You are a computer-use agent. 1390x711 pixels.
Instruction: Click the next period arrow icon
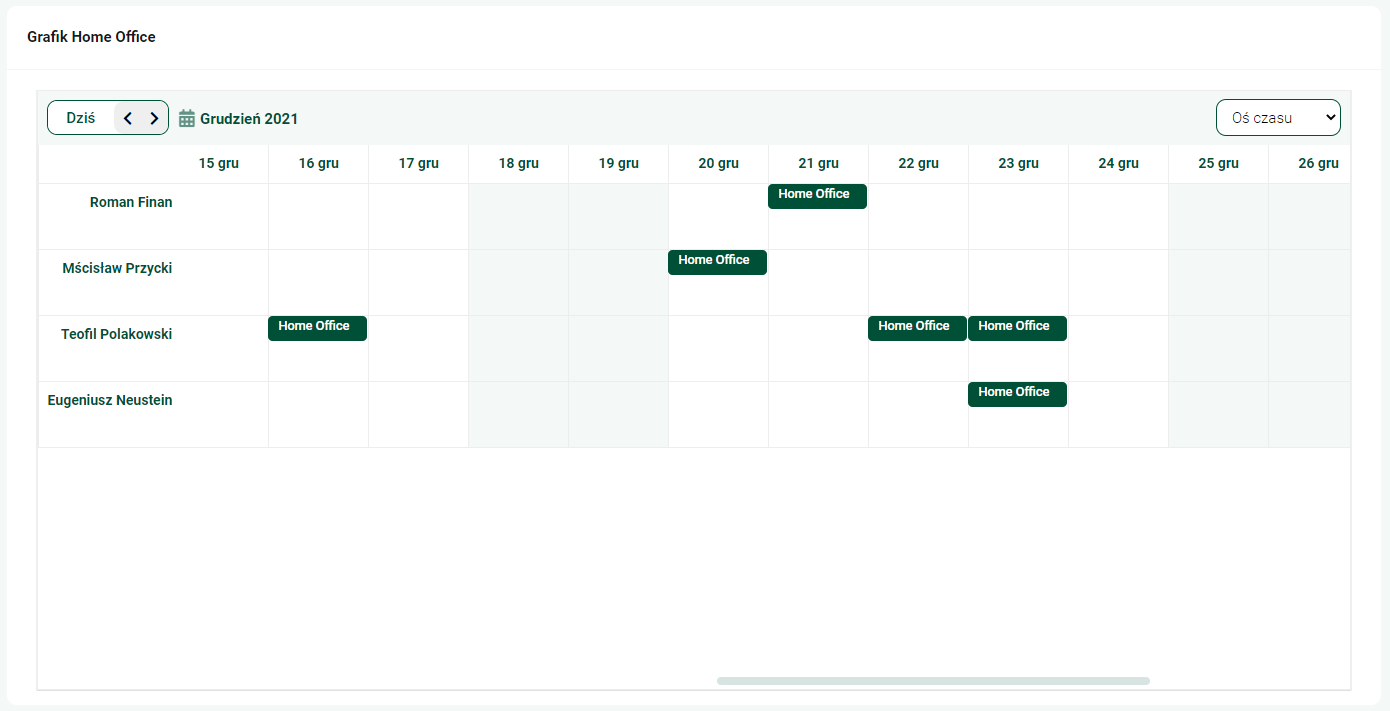(x=154, y=118)
